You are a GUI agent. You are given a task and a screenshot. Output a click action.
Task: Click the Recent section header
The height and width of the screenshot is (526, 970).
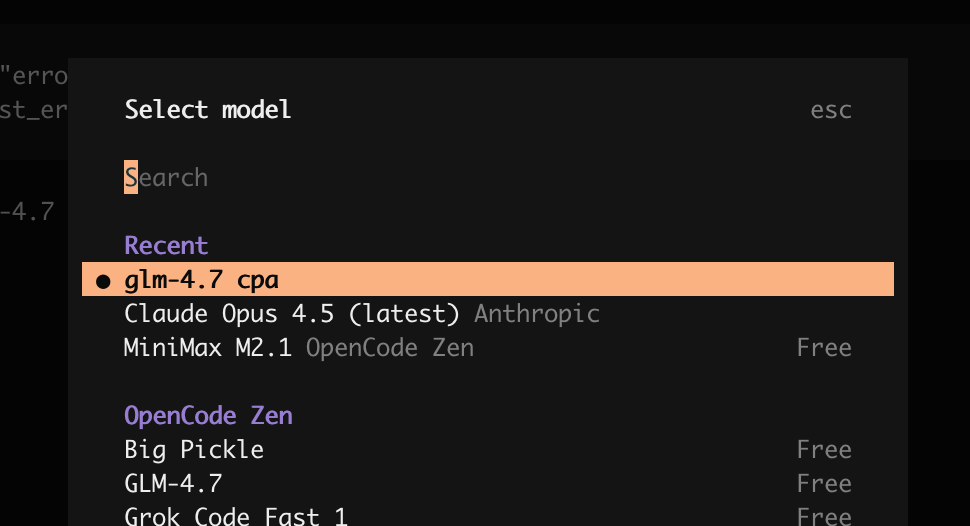[166, 246]
